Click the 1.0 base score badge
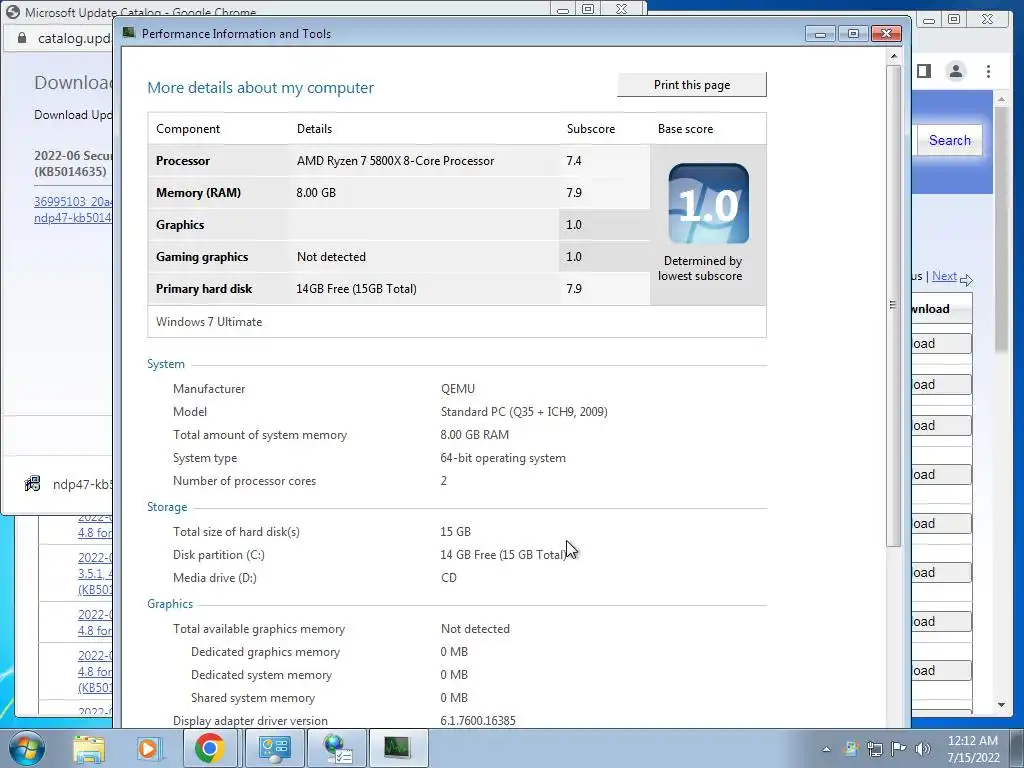 (x=709, y=204)
